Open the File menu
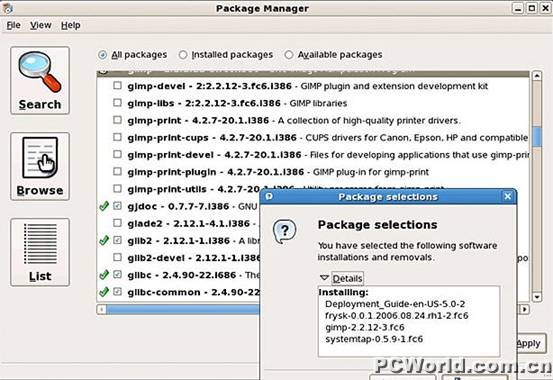The width and height of the screenshot is (553, 380). point(13,25)
